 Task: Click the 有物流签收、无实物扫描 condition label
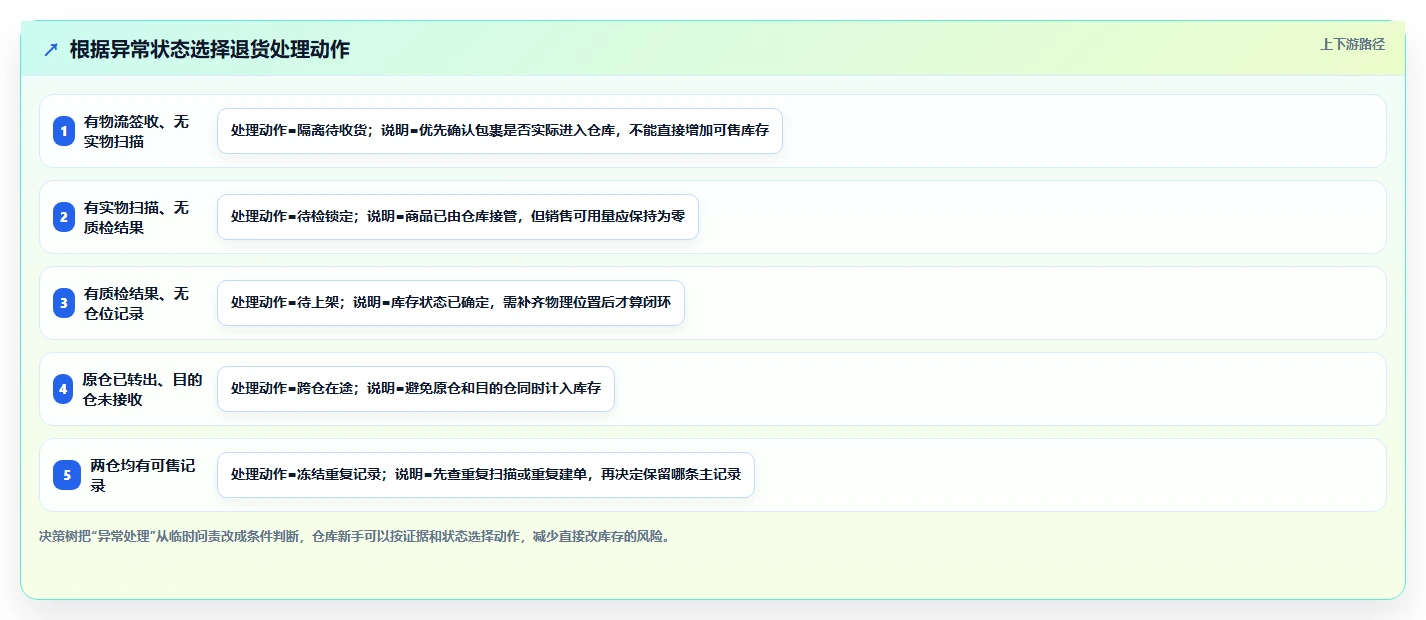coord(137,131)
